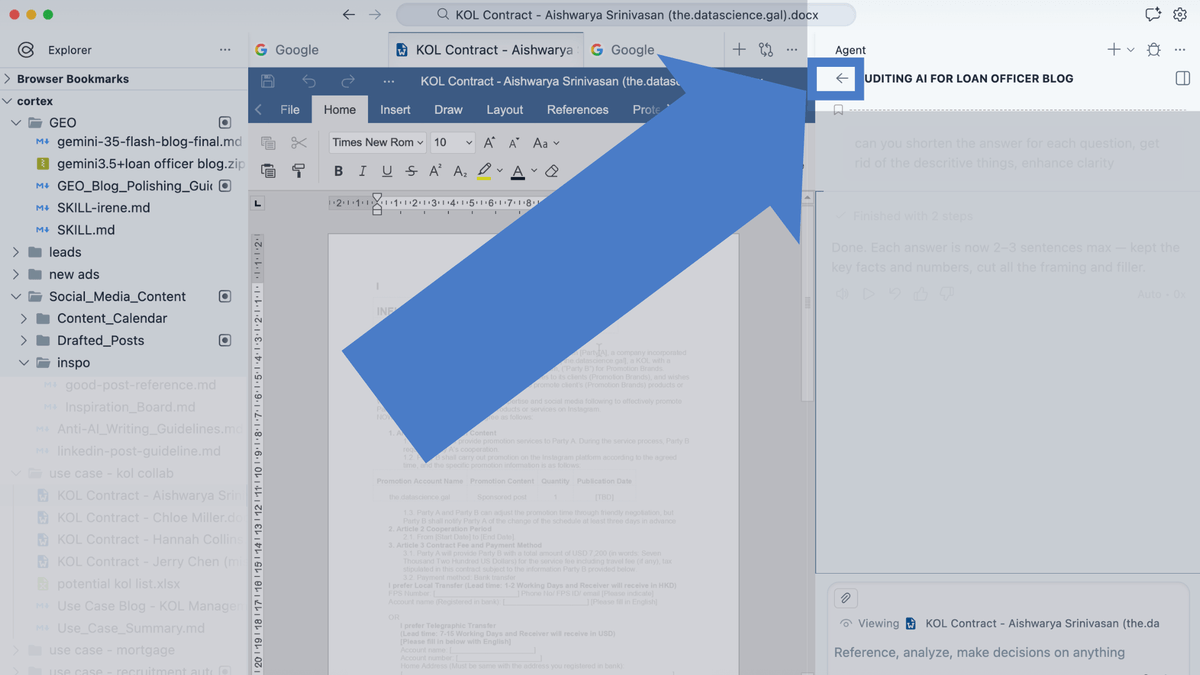The height and width of the screenshot is (675, 1200).
Task: Click the attachment paperclip icon in the chat box
Action: click(x=846, y=598)
